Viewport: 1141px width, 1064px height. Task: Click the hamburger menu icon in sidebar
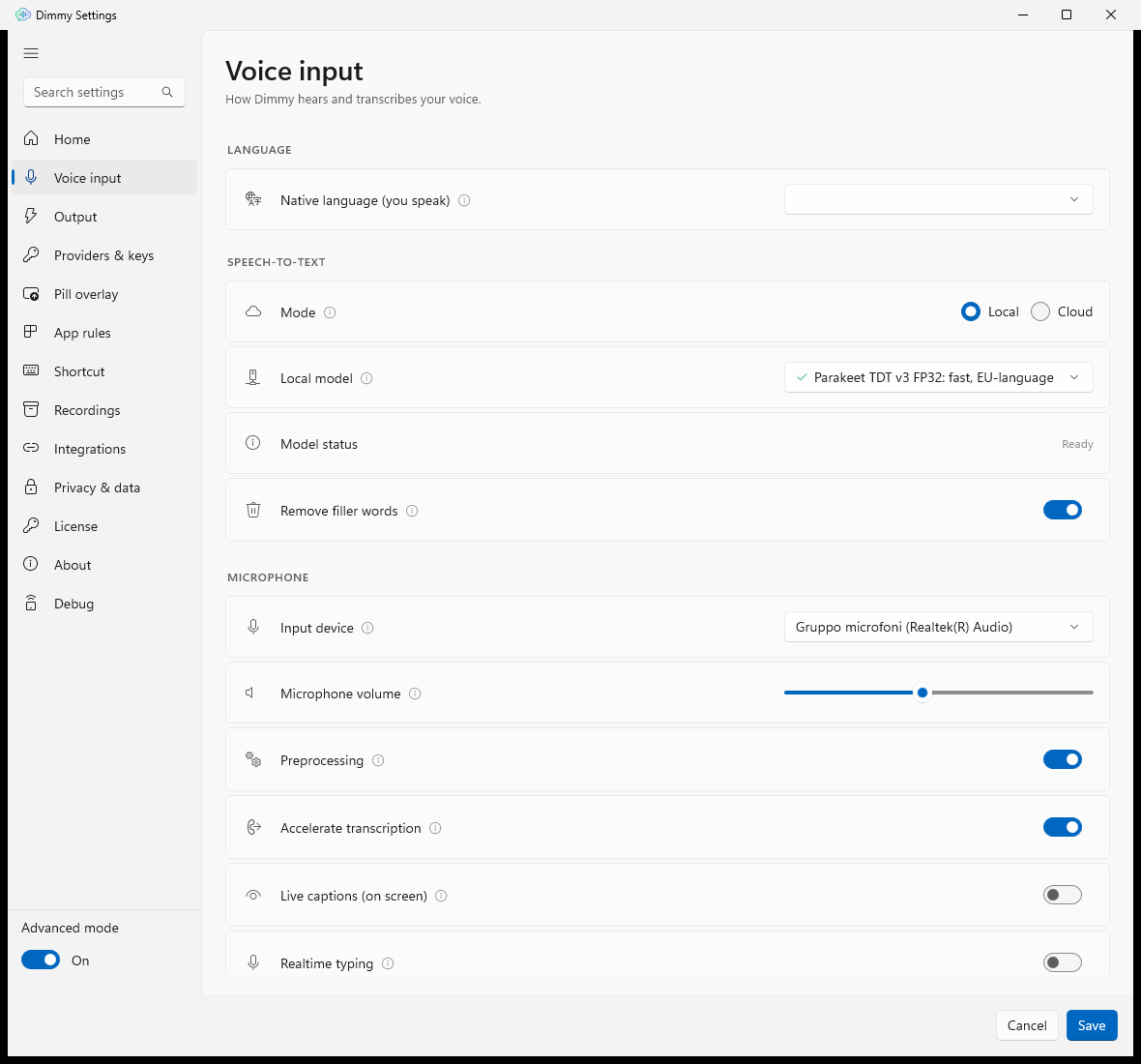pyautogui.click(x=31, y=53)
